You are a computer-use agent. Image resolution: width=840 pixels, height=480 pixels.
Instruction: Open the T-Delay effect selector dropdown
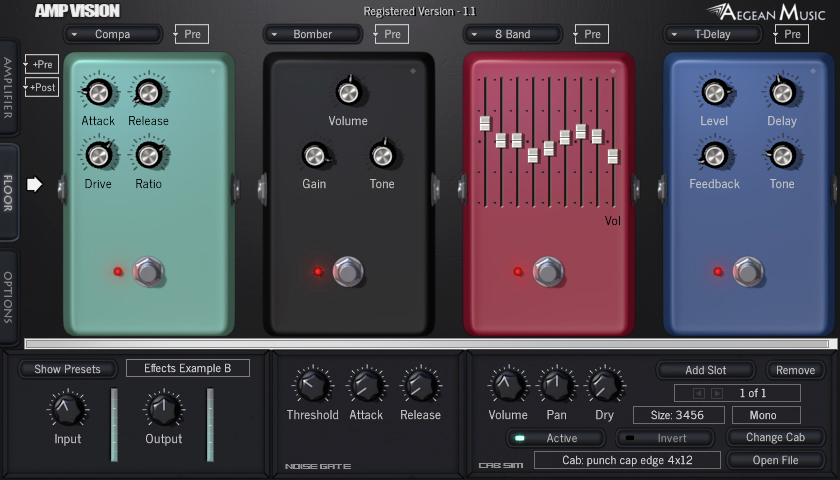pos(712,34)
